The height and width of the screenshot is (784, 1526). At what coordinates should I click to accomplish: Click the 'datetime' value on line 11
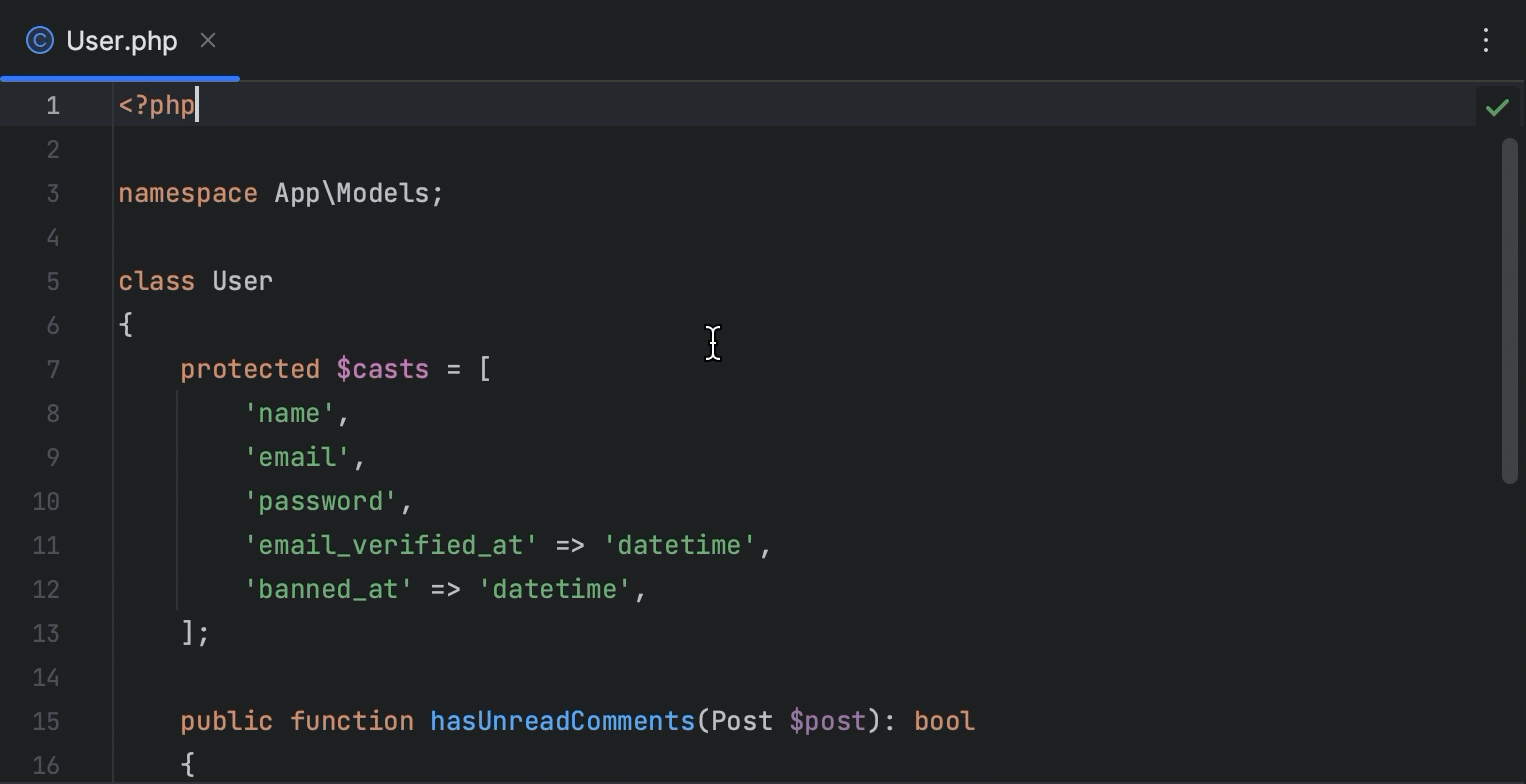tap(678, 545)
